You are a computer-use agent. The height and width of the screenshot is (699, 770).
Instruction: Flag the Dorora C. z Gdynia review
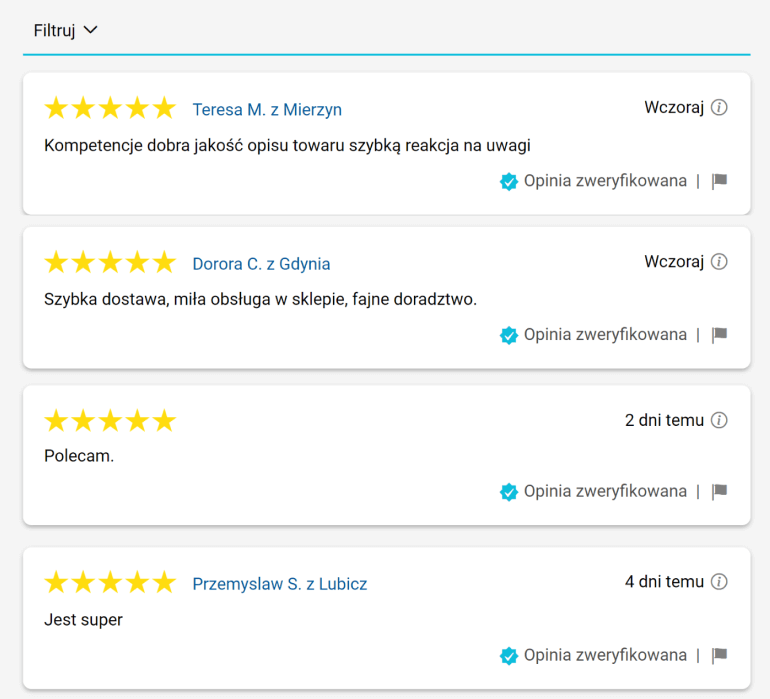point(719,335)
